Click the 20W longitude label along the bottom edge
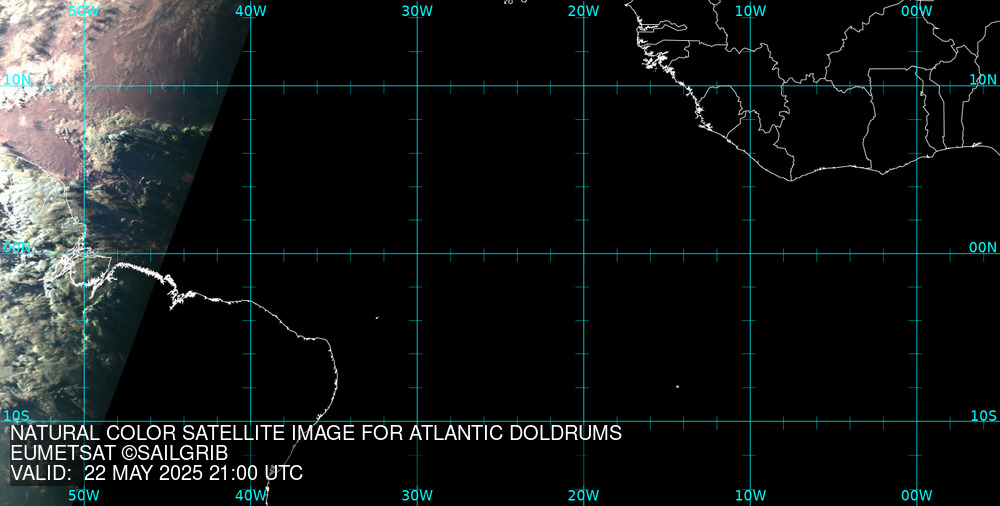The height and width of the screenshot is (506, 1000). pyautogui.click(x=584, y=496)
